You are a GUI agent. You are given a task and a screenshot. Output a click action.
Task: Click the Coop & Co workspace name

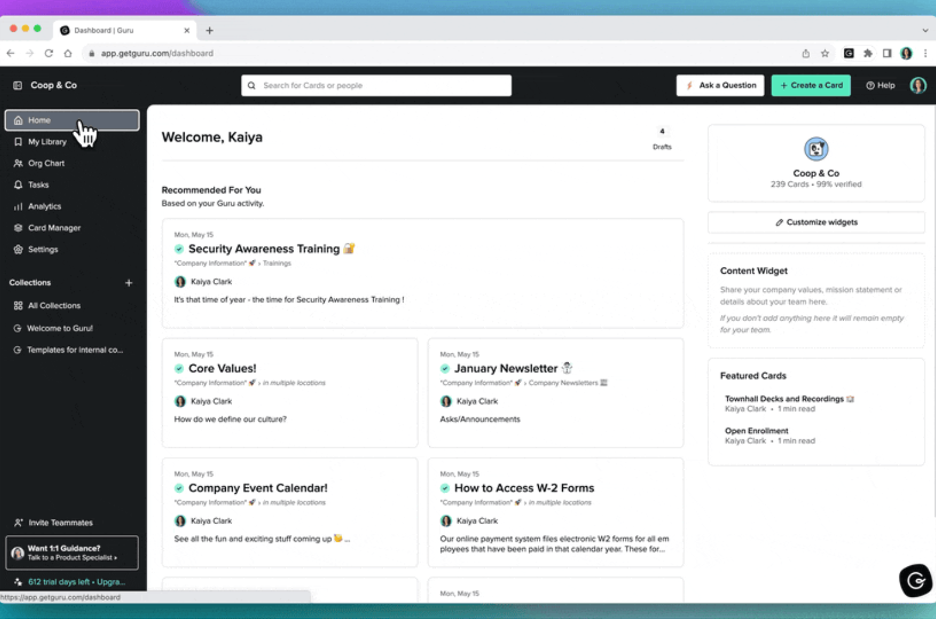54,85
